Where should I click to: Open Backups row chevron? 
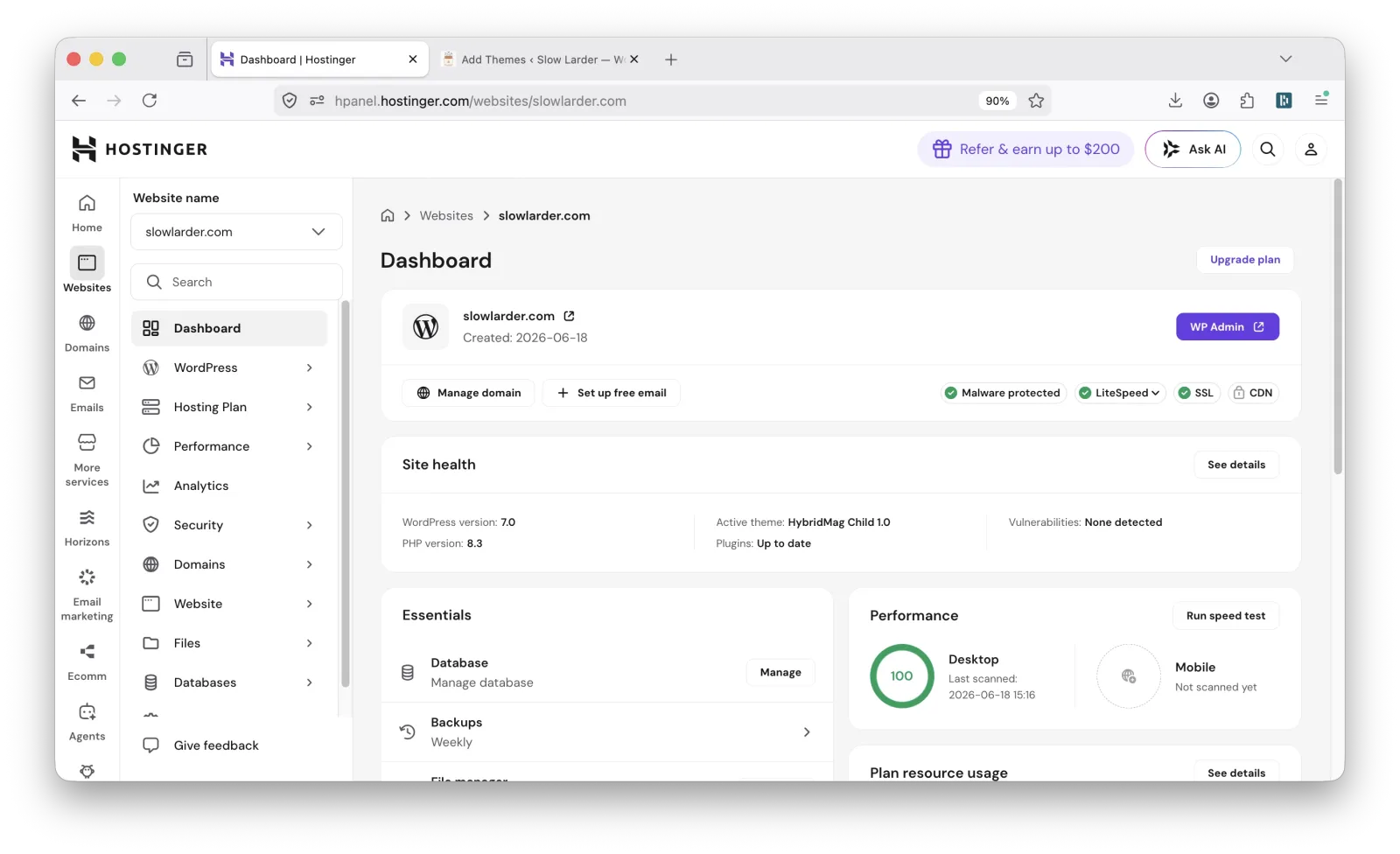[807, 732]
